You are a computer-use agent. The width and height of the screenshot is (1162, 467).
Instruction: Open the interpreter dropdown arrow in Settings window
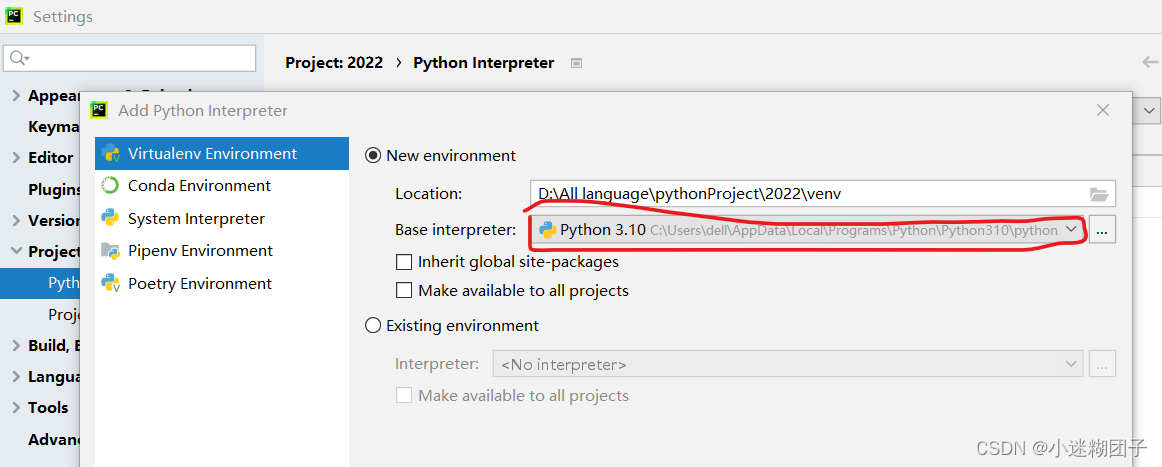[1149, 110]
